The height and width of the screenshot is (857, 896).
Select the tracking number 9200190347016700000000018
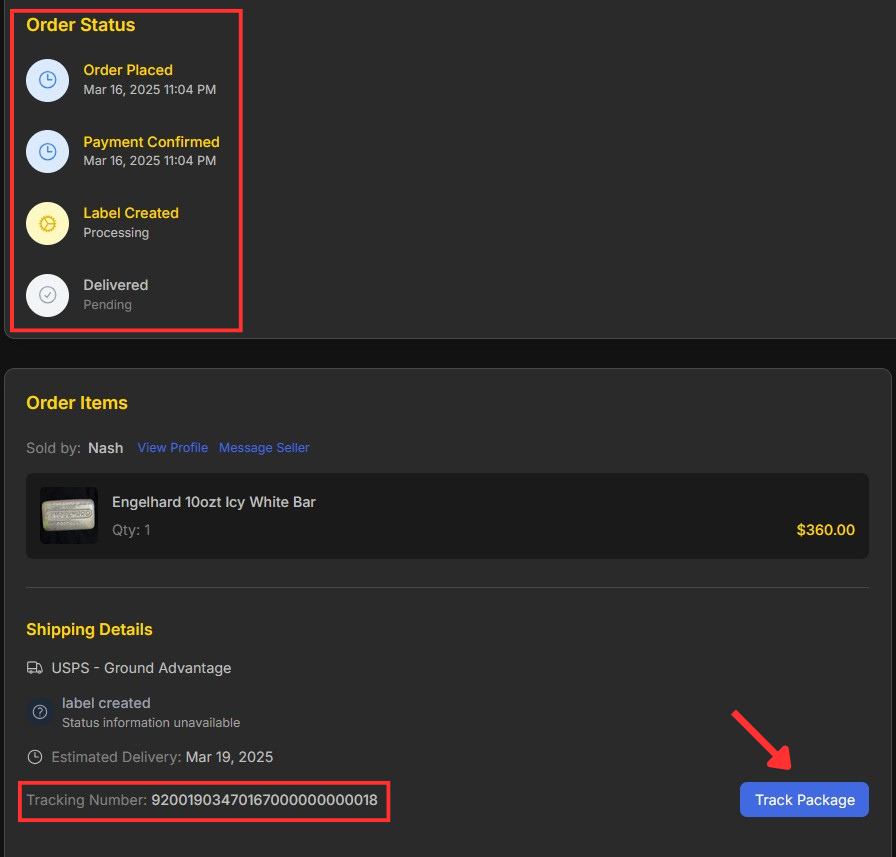click(264, 800)
